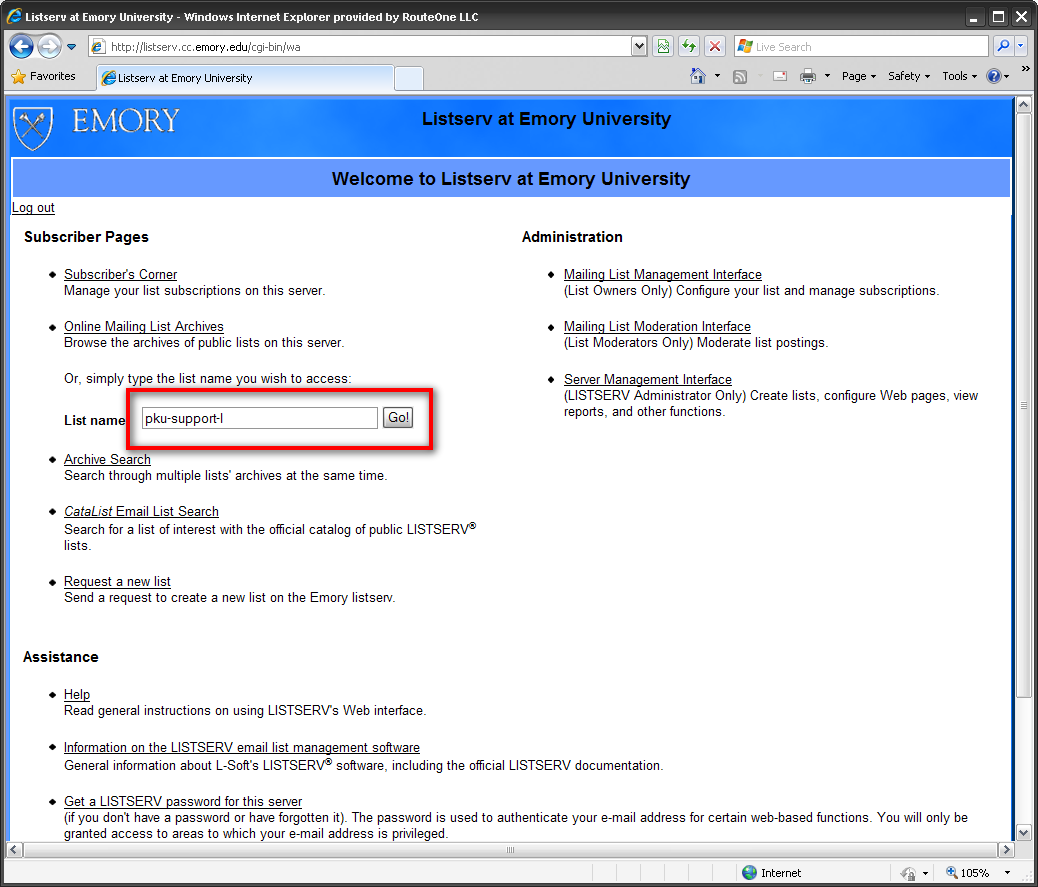Click the Read Mail icon
Image resolution: width=1038 pixels, height=887 pixels.
[780, 76]
